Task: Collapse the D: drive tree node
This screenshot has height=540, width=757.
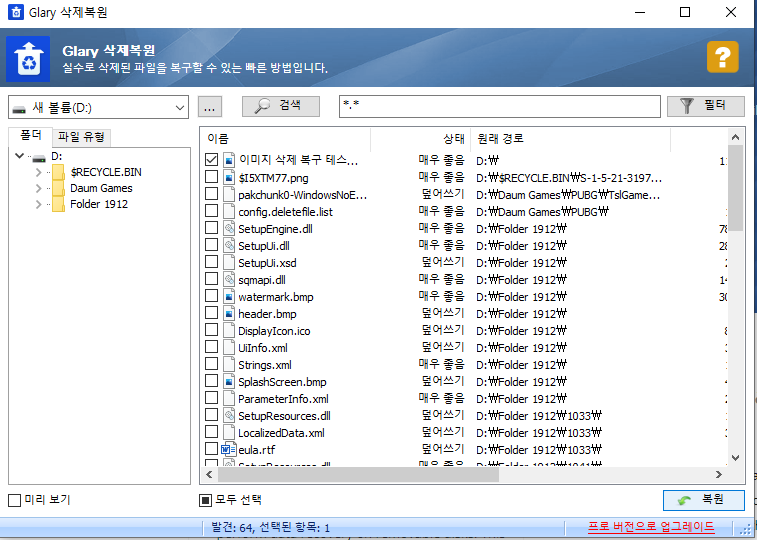Action: [19, 156]
